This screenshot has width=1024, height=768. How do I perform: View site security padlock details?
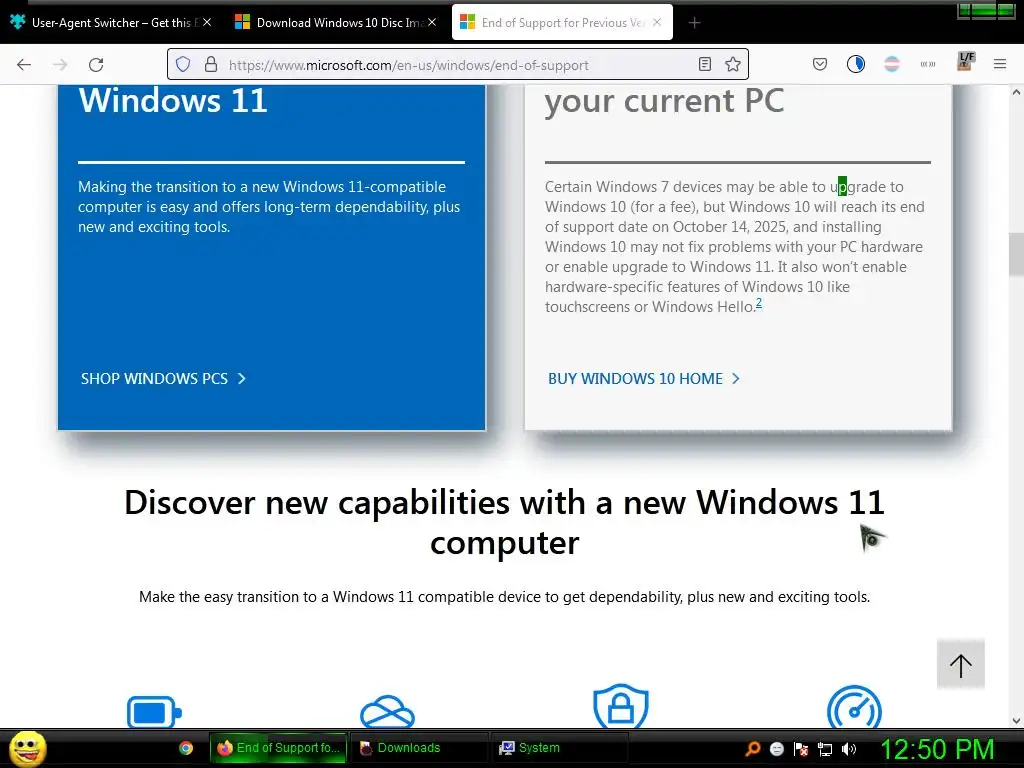[210, 64]
